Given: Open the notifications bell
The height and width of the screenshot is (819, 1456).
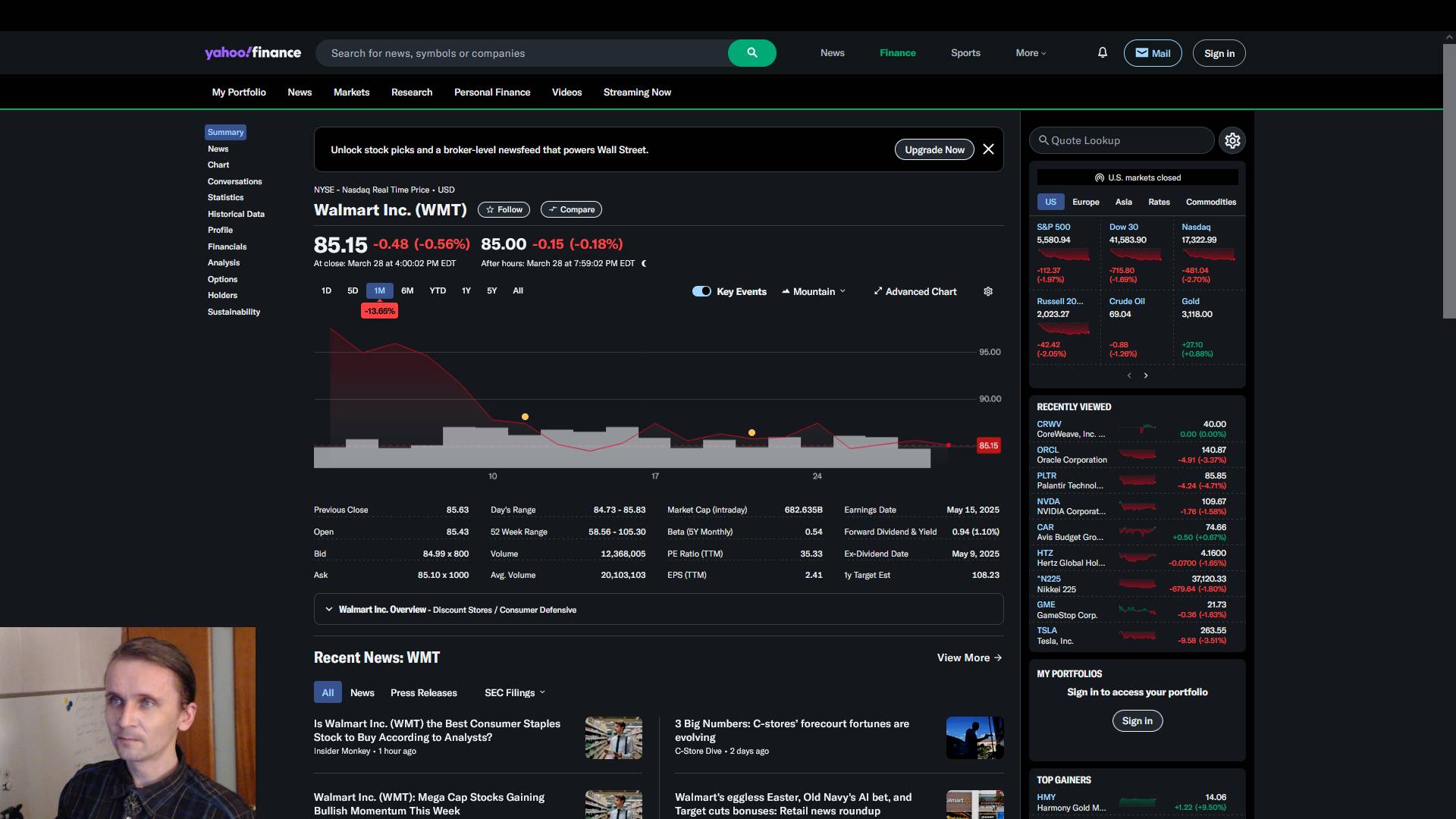Looking at the screenshot, I should click(x=1103, y=52).
